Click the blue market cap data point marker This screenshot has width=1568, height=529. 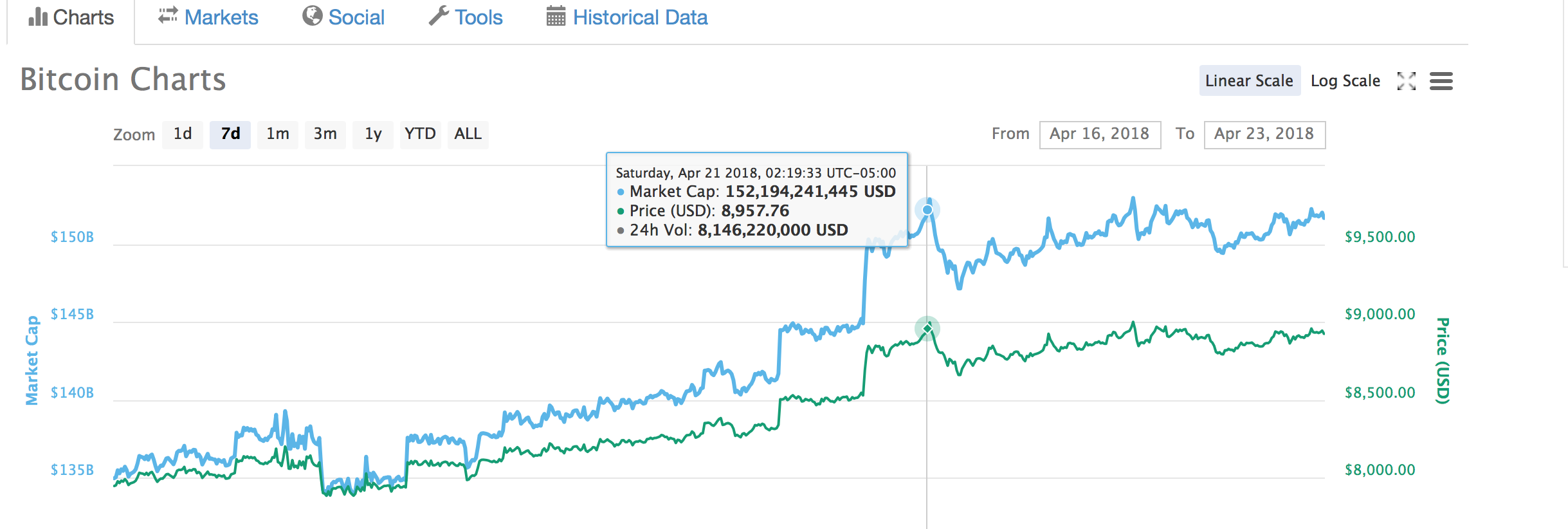pyautogui.click(x=927, y=210)
